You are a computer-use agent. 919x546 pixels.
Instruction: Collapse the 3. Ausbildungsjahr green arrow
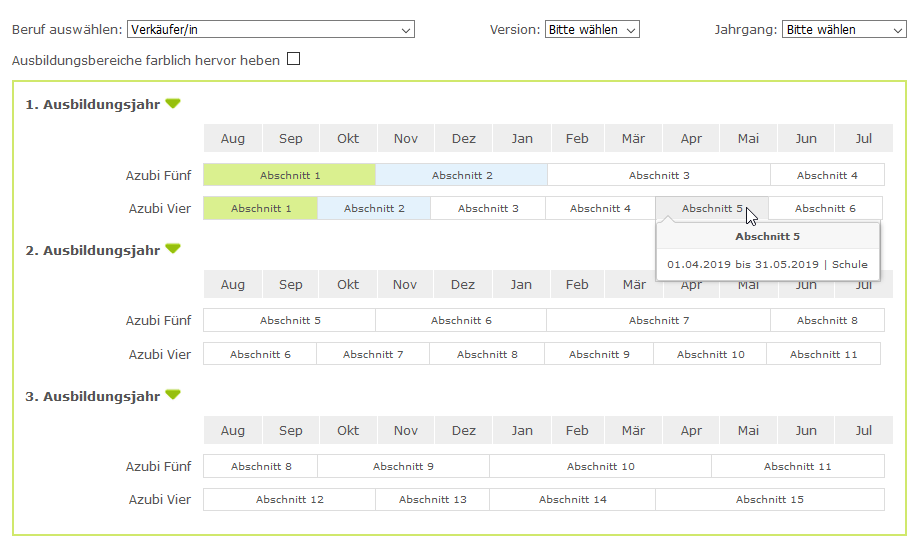[x=173, y=395]
